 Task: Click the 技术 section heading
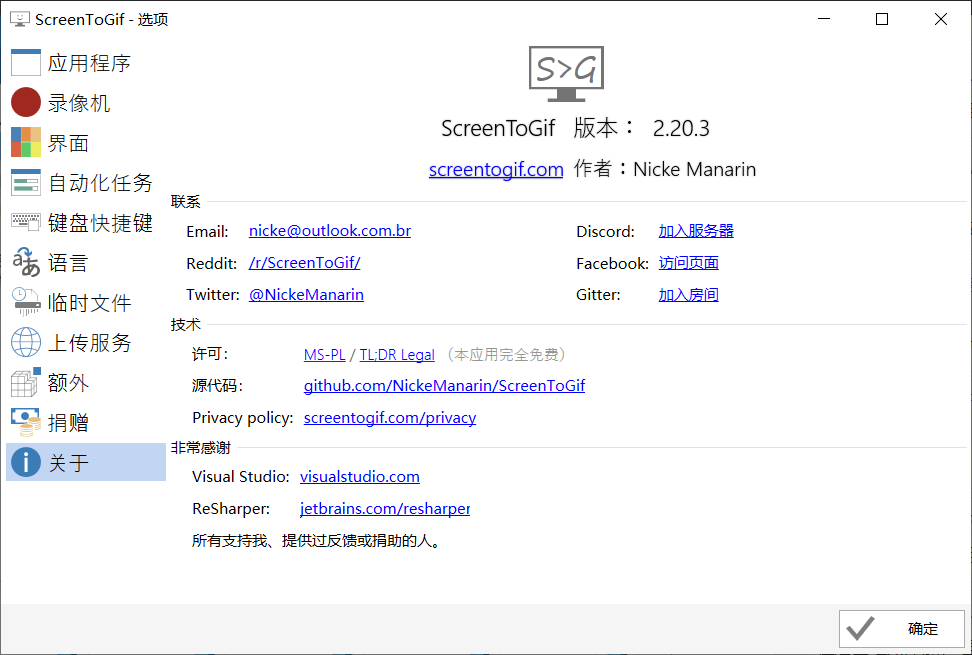point(185,324)
